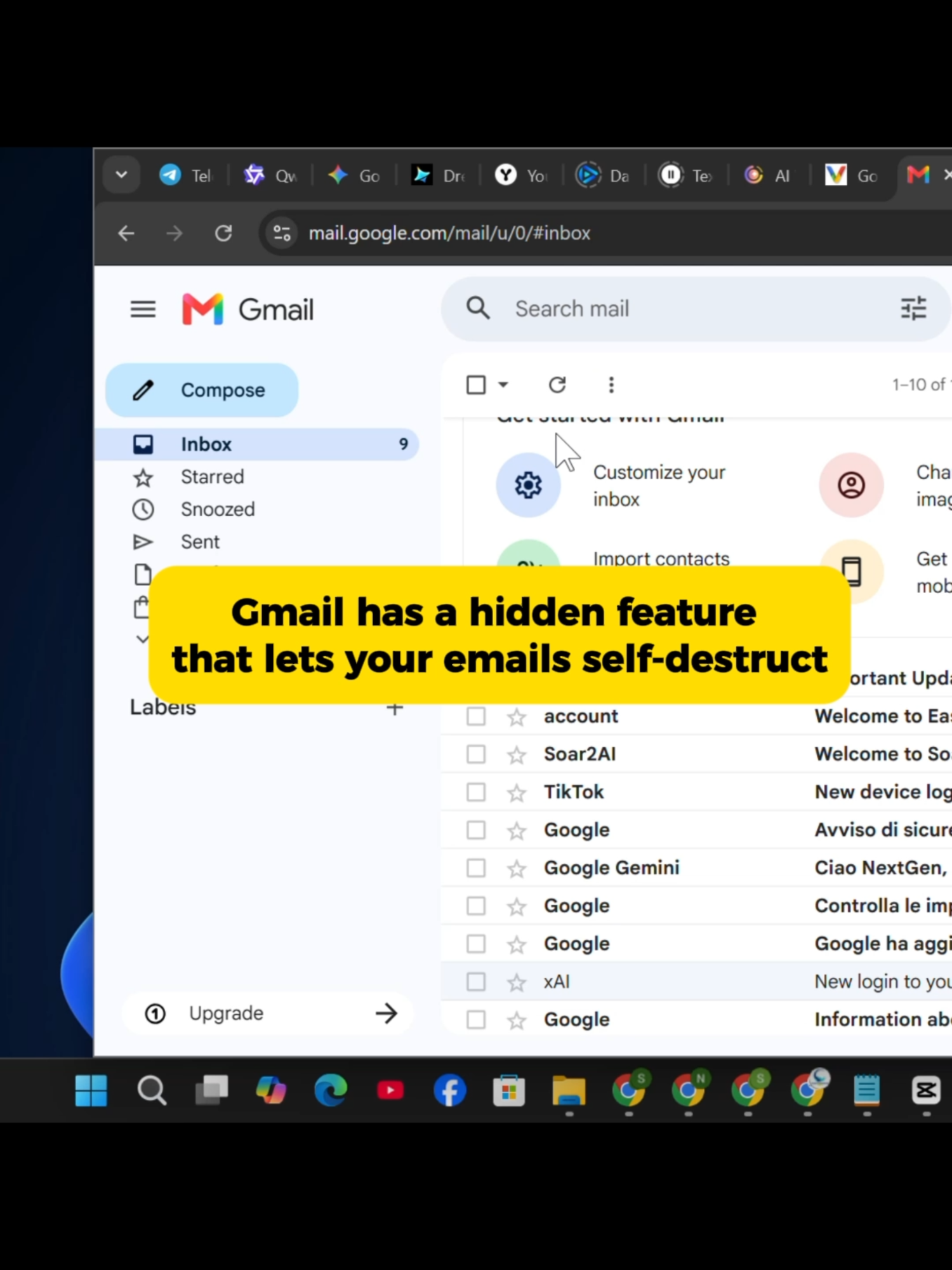Star the Soar2AI email
The image size is (952, 1270).
tap(517, 754)
